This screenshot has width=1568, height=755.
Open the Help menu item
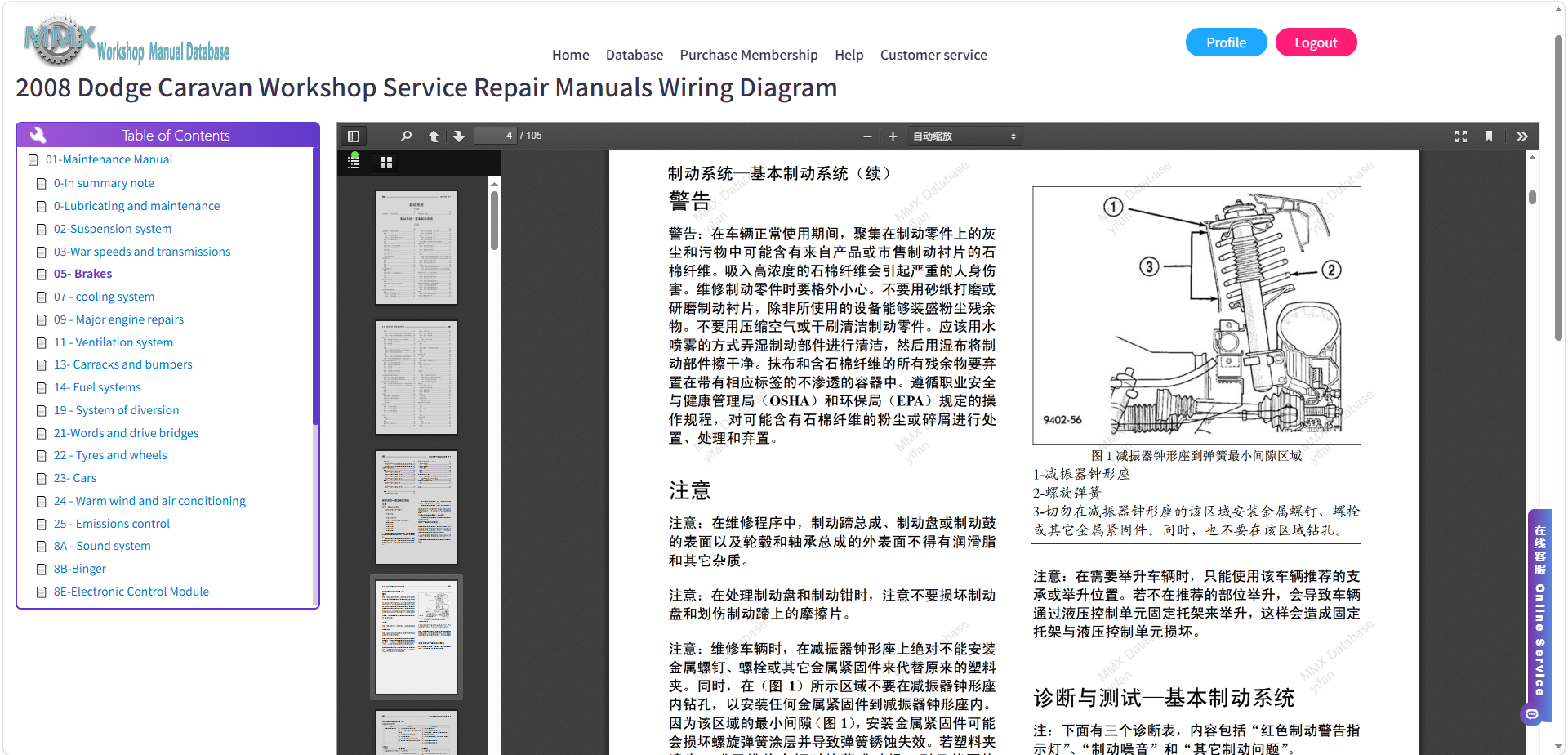point(849,55)
